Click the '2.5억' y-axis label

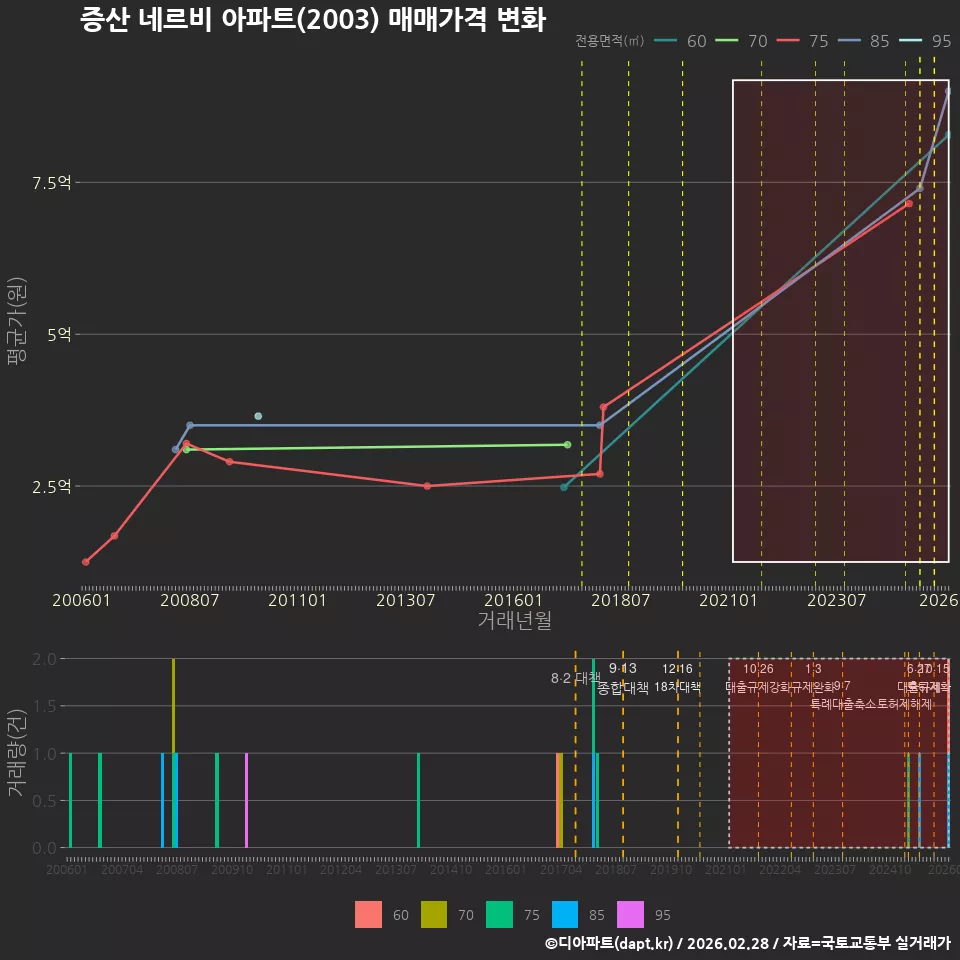click(x=51, y=486)
